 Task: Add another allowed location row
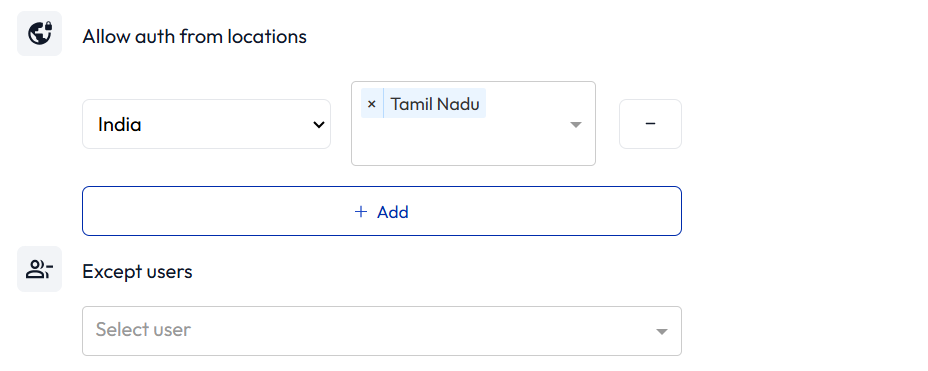(382, 211)
